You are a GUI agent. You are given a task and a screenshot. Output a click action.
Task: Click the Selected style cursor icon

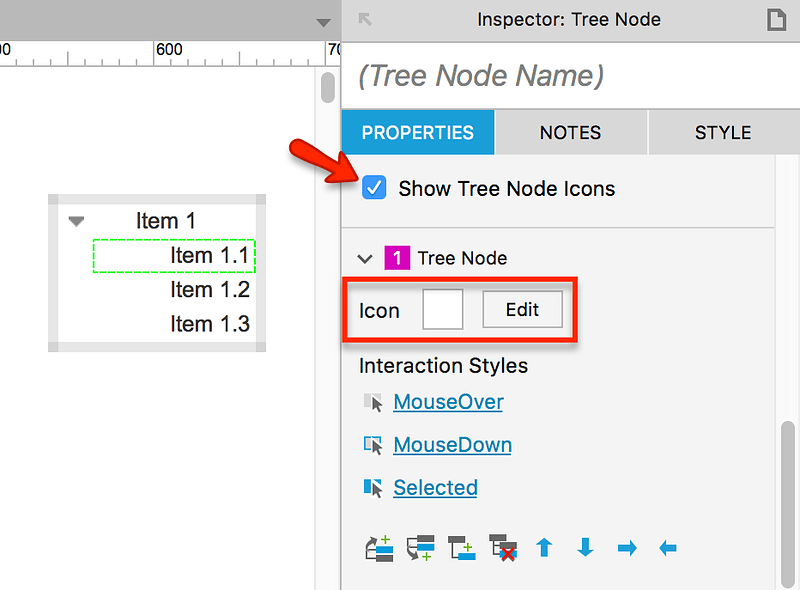[373, 488]
